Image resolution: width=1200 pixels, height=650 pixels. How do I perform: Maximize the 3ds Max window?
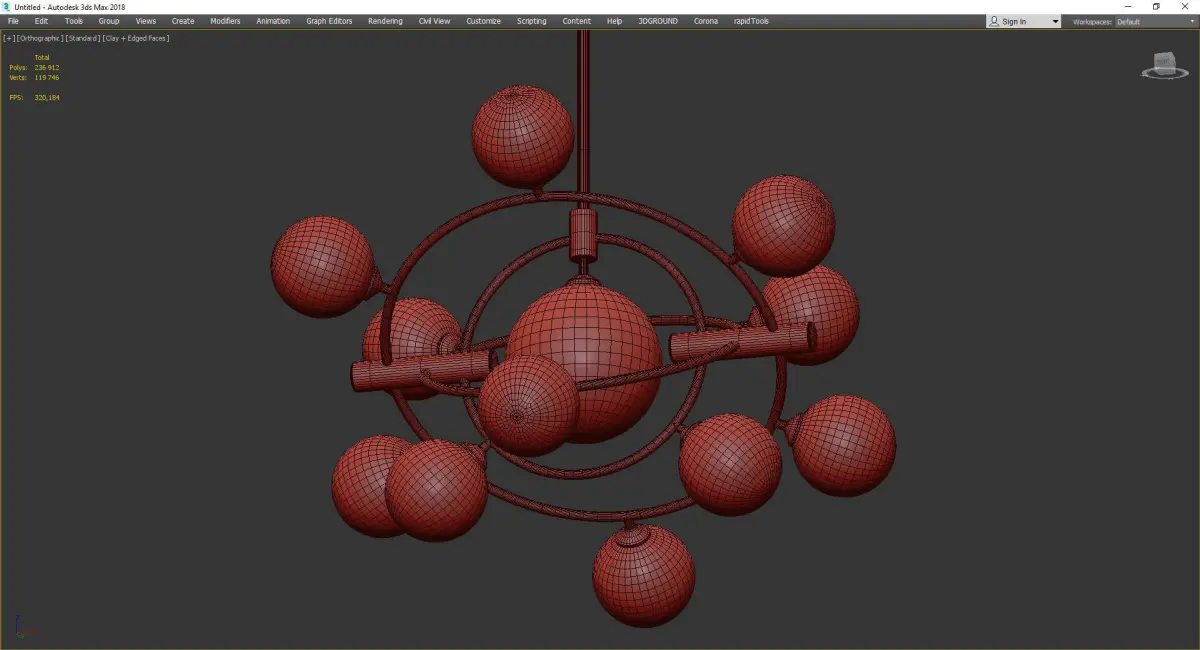point(1156,6)
